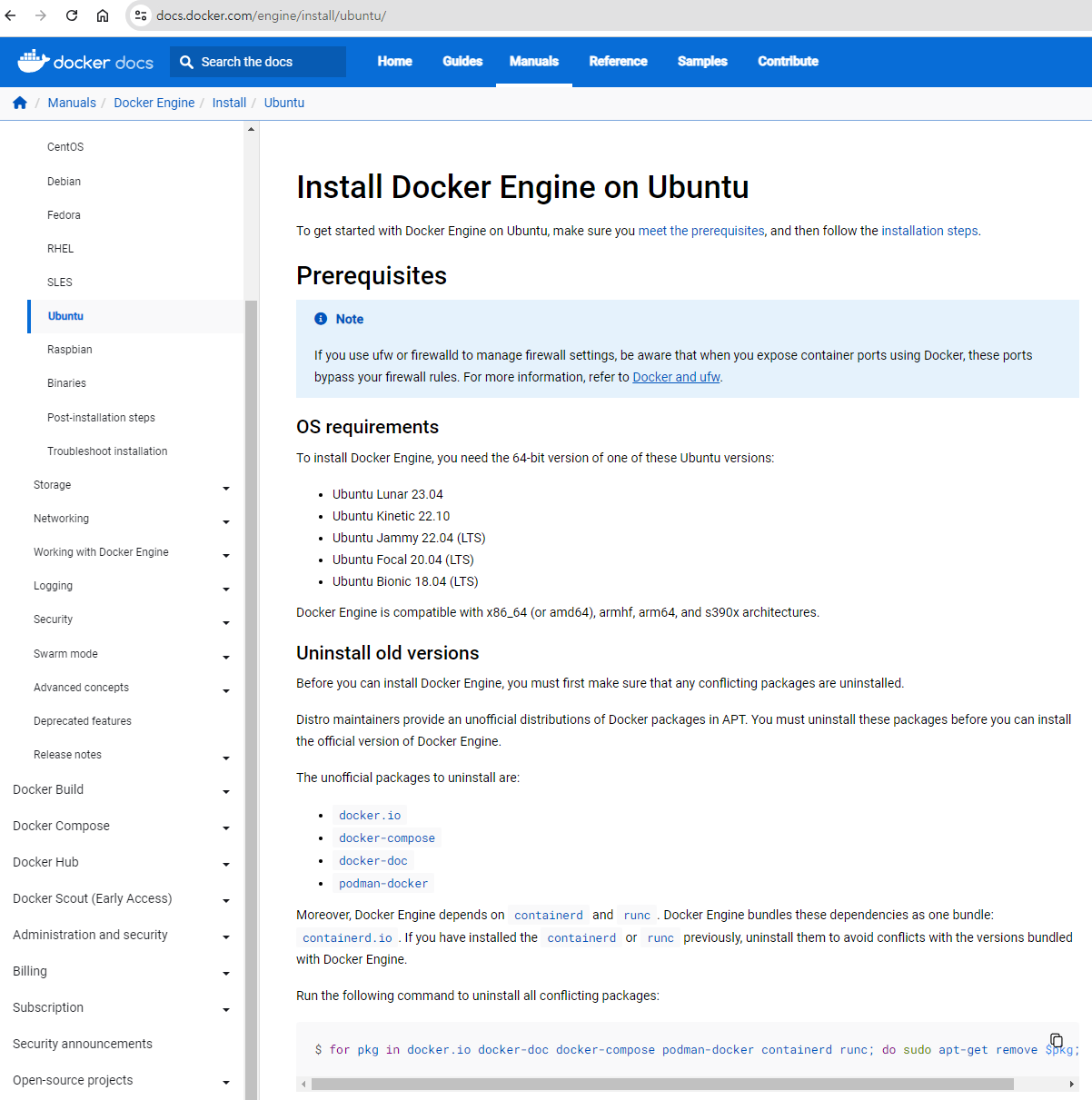Open Deprecated features page
The width and height of the screenshot is (1092, 1100).
click(x=83, y=721)
